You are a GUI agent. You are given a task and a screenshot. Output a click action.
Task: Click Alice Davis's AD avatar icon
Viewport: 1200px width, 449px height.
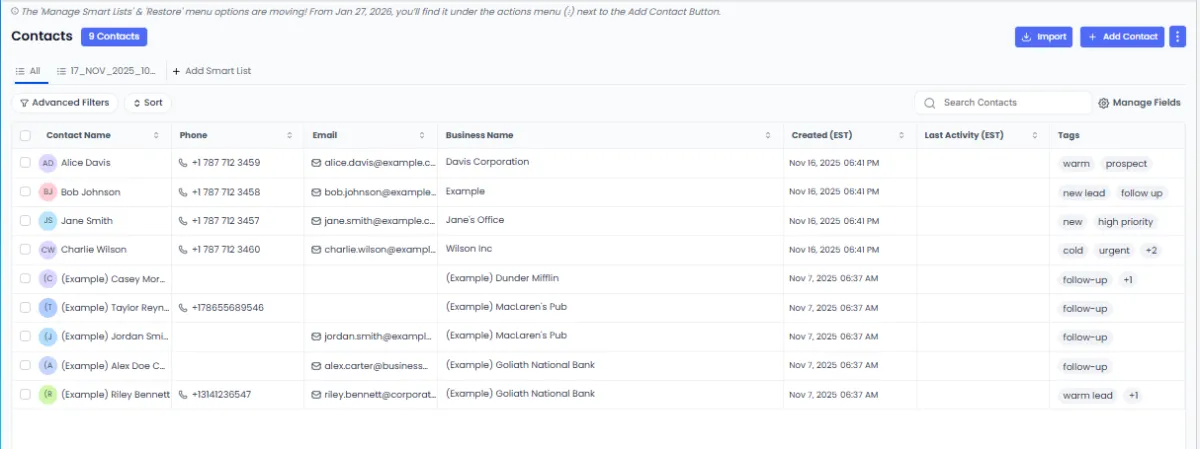[x=48, y=163]
